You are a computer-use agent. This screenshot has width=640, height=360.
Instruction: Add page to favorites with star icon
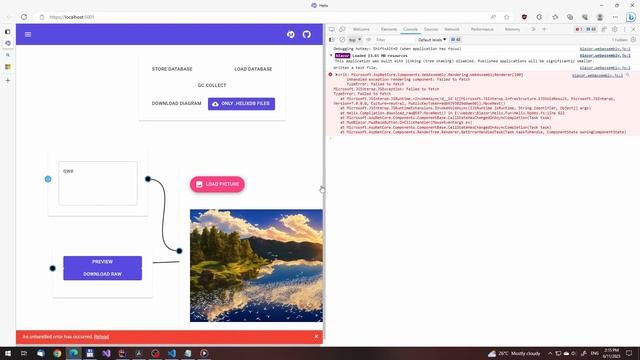[x=507, y=17]
